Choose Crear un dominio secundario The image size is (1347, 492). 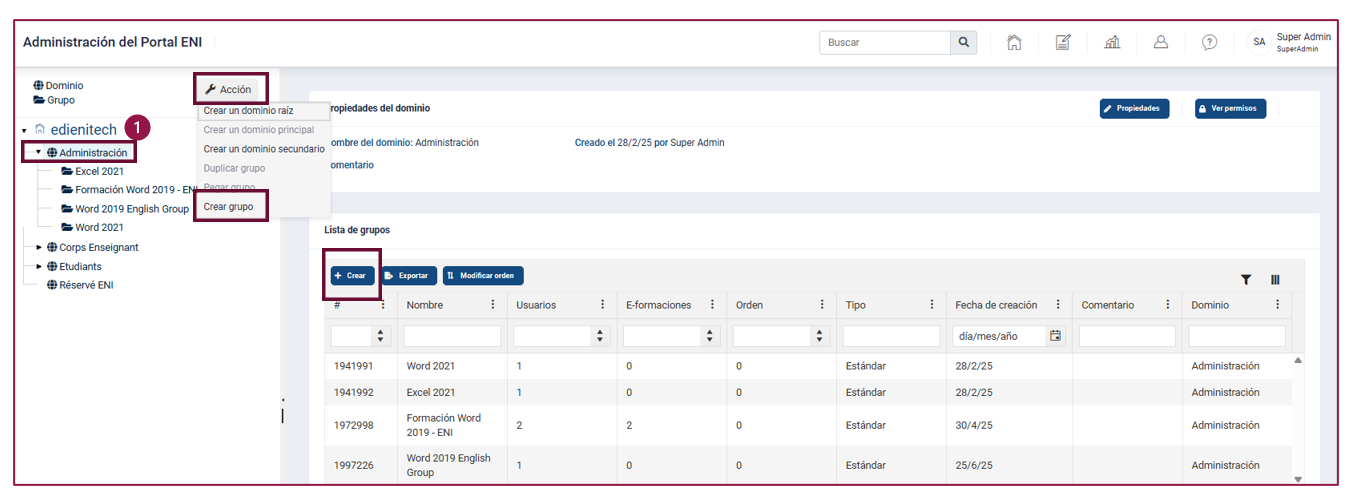pos(264,148)
